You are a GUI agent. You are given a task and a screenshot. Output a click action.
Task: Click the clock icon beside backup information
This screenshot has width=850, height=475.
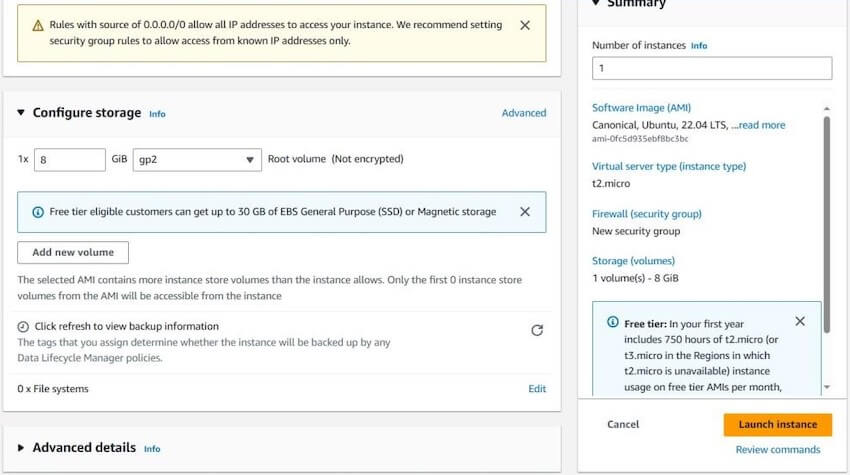click(23, 326)
